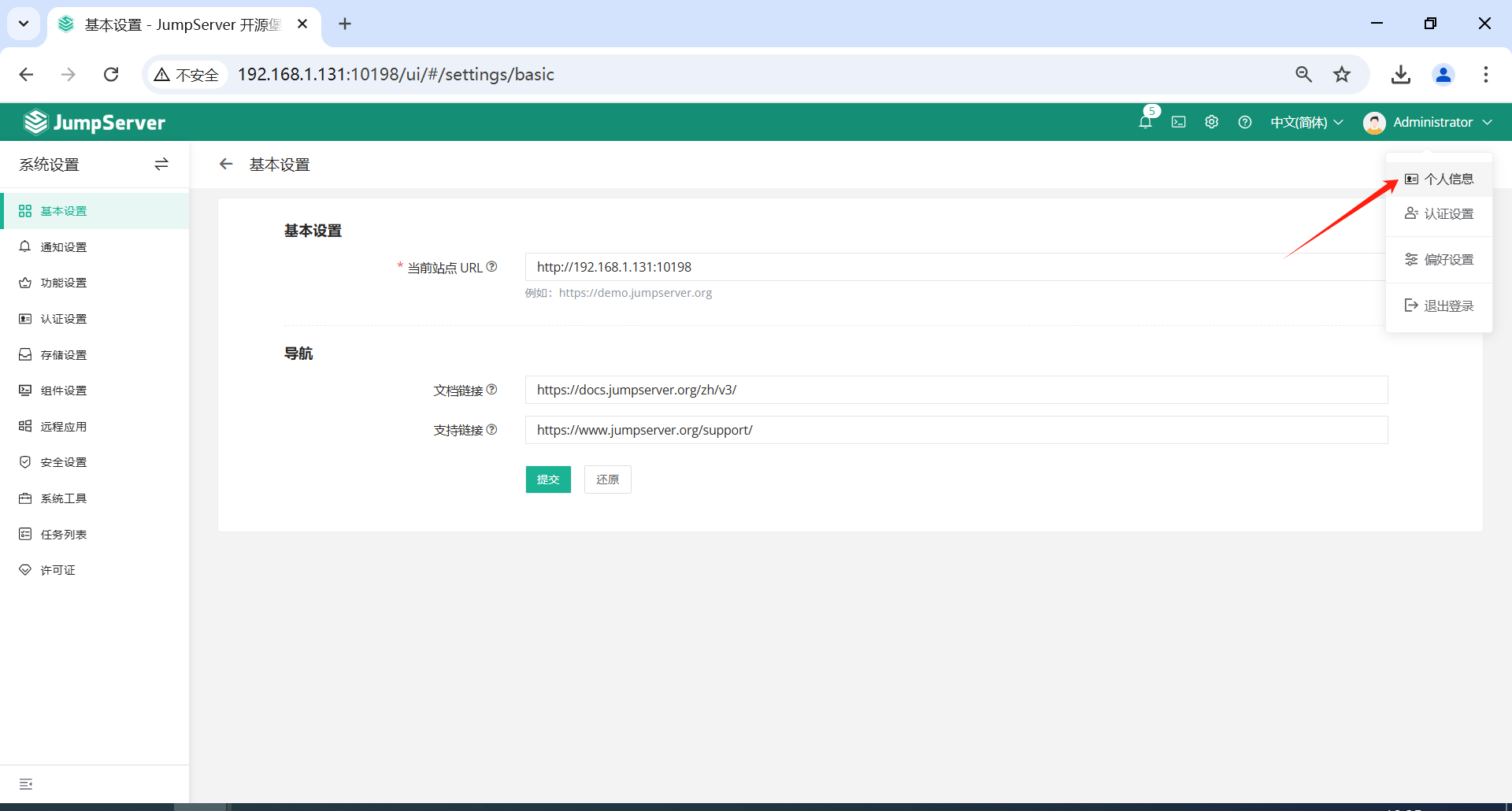Image resolution: width=1512 pixels, height=811 pixels.
Task: Open 组件设置 in the sidebar
Action: click(x=94, y=391)
